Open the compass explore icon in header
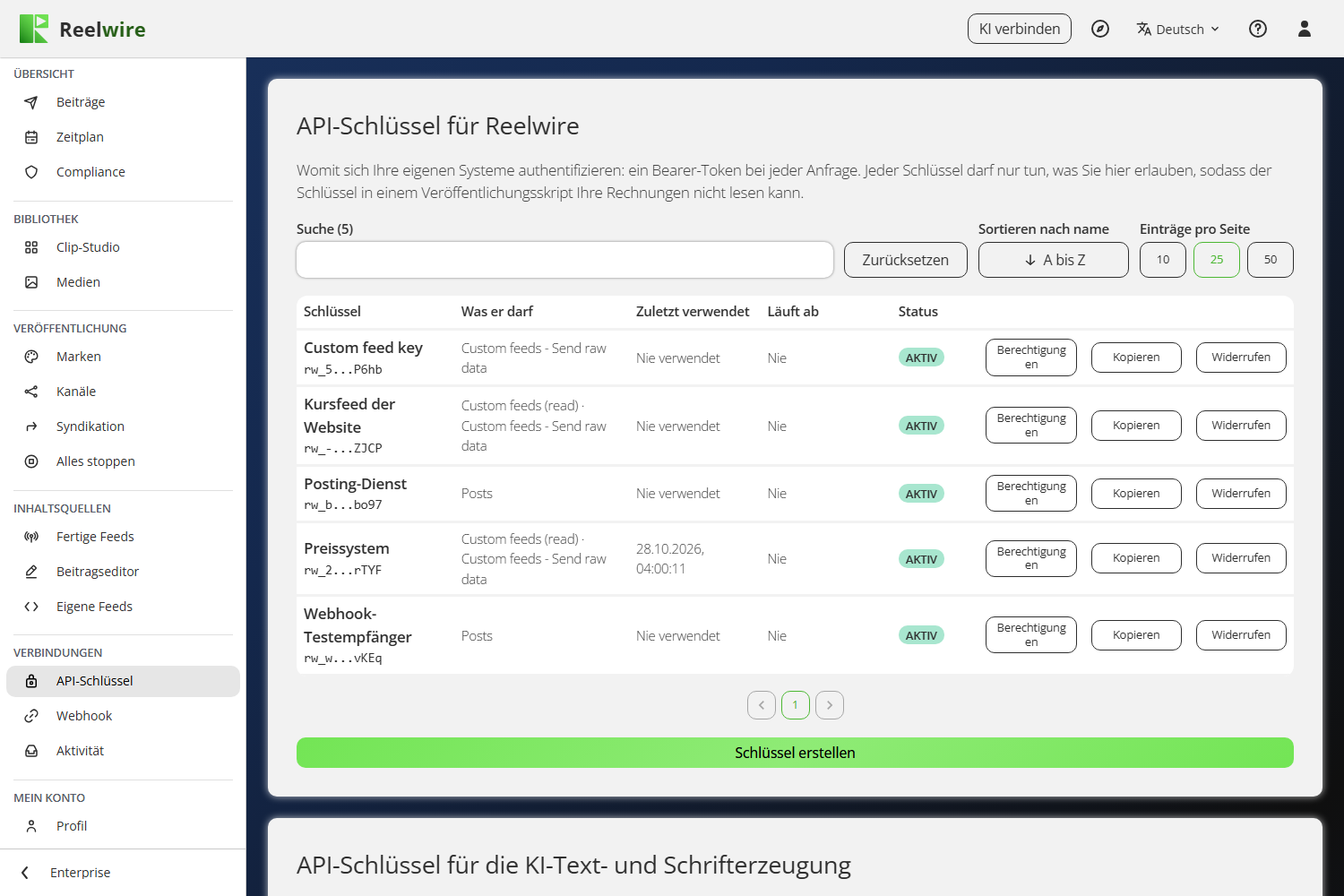 (1100, 29)
